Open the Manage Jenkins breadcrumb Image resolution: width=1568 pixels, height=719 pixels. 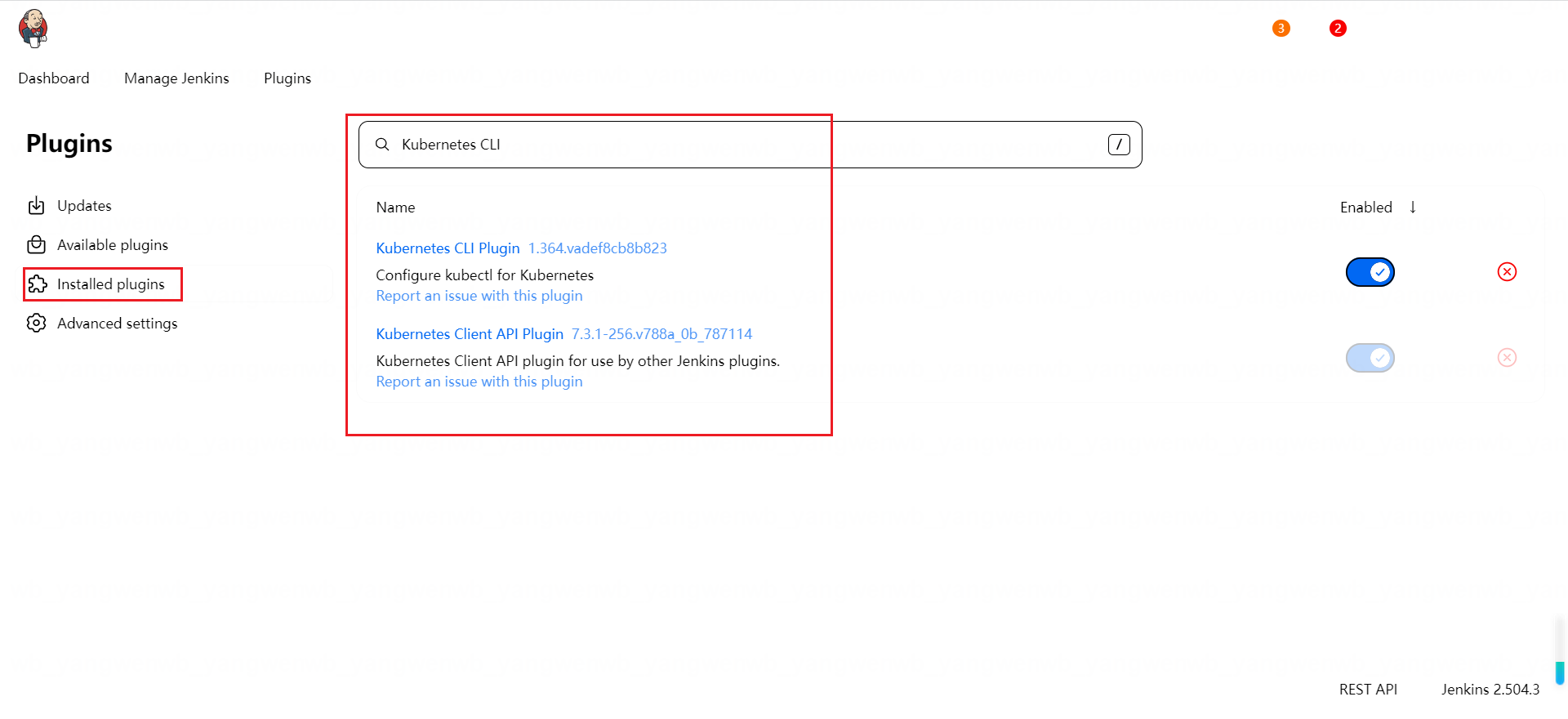point(176,78)
